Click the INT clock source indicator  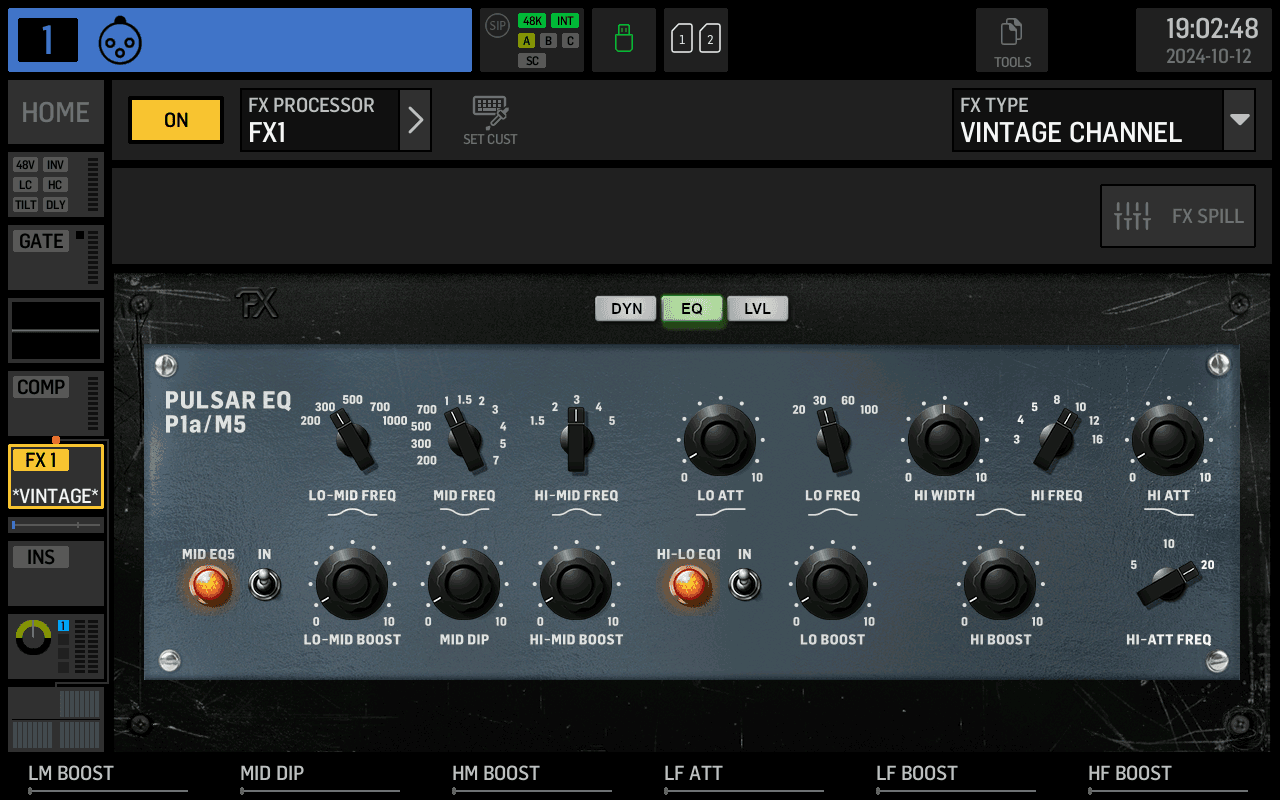click(x=565, y=21)
